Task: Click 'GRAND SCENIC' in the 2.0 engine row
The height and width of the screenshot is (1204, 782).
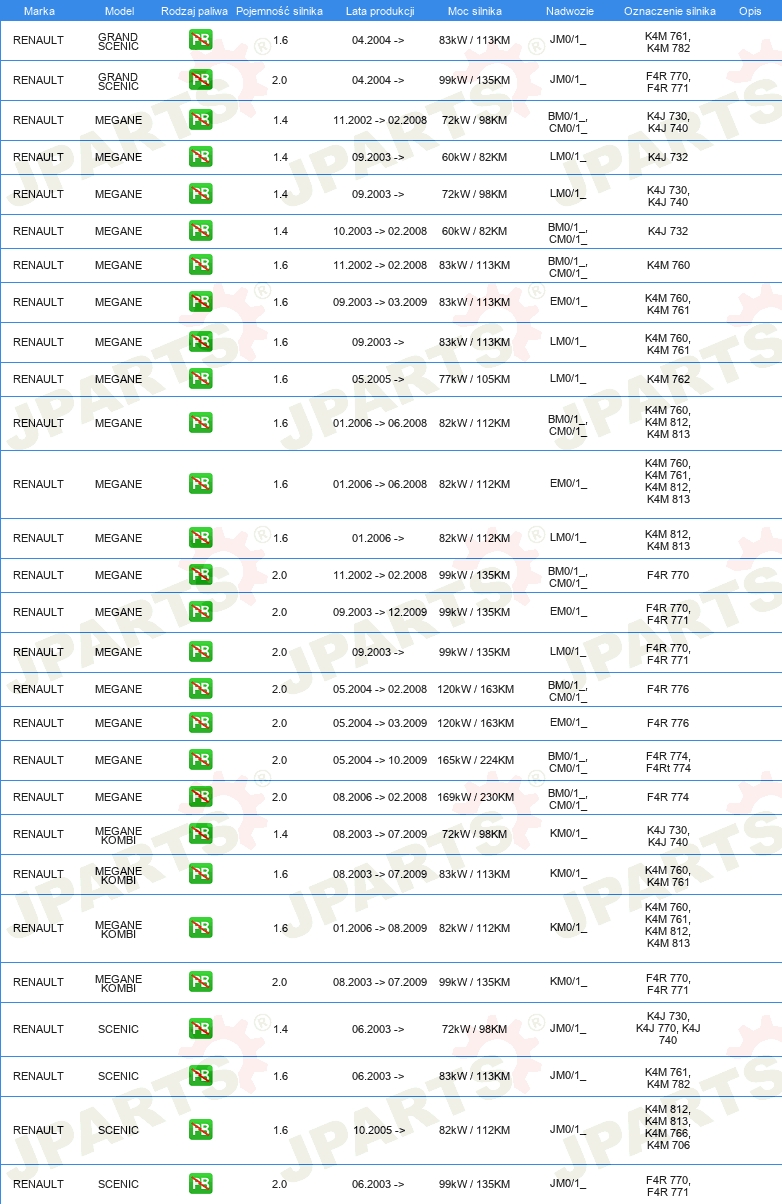Action: (x=118, y=81)
